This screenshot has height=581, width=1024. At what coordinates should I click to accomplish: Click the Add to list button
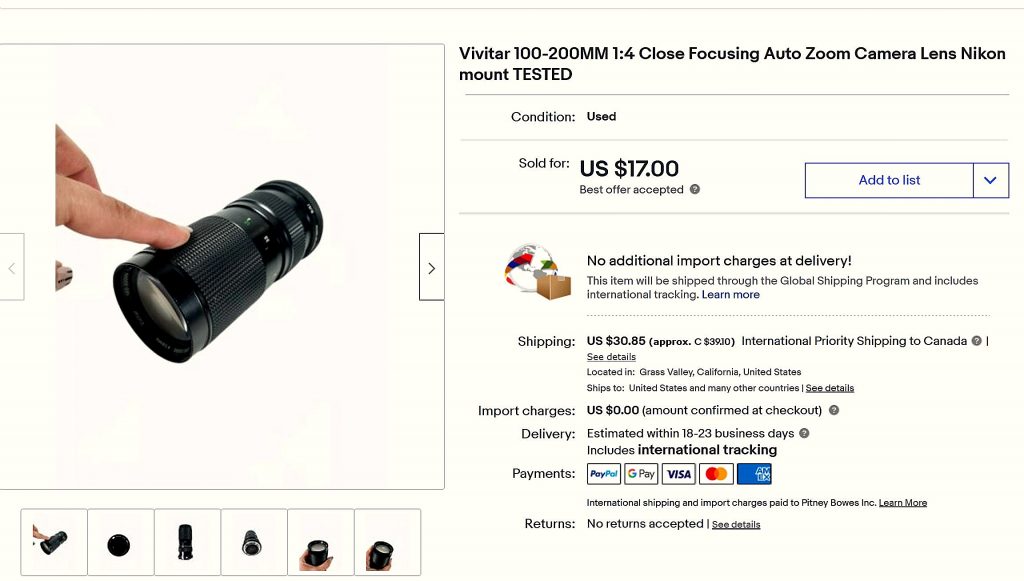pos(889,181)
